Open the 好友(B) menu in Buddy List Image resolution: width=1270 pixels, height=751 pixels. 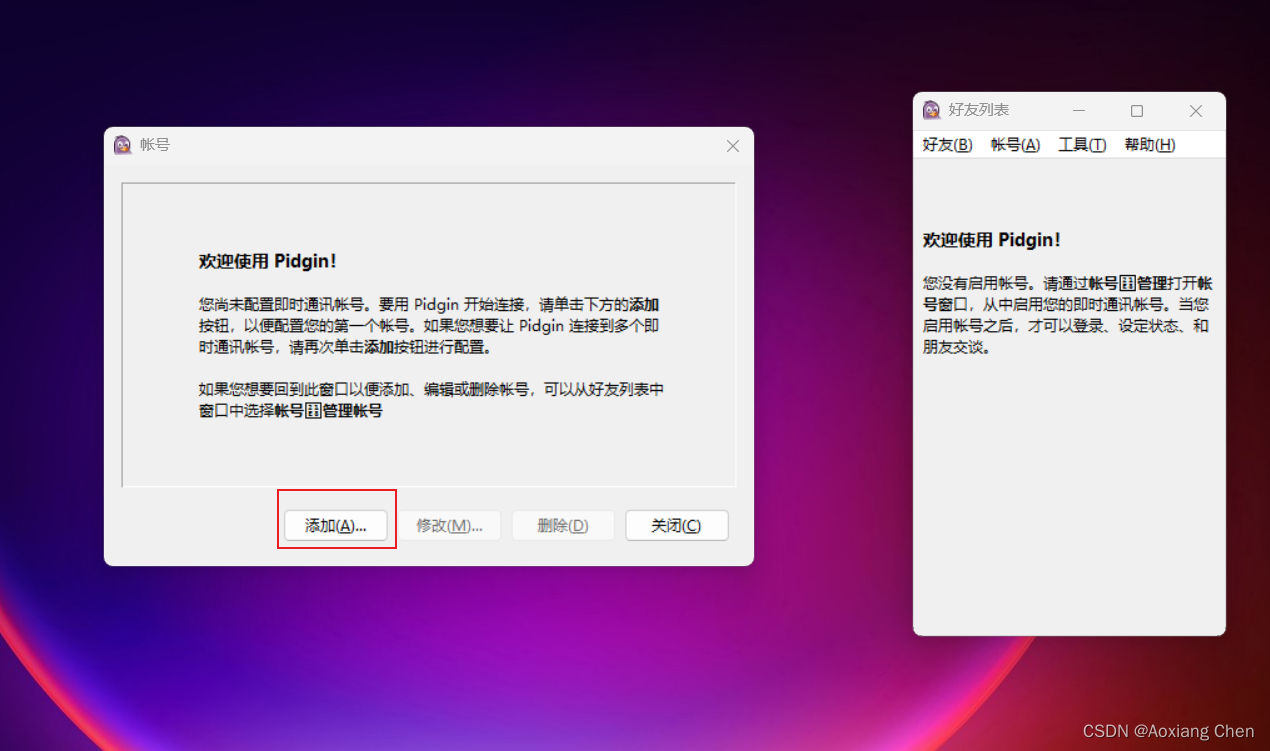point(947,145)
